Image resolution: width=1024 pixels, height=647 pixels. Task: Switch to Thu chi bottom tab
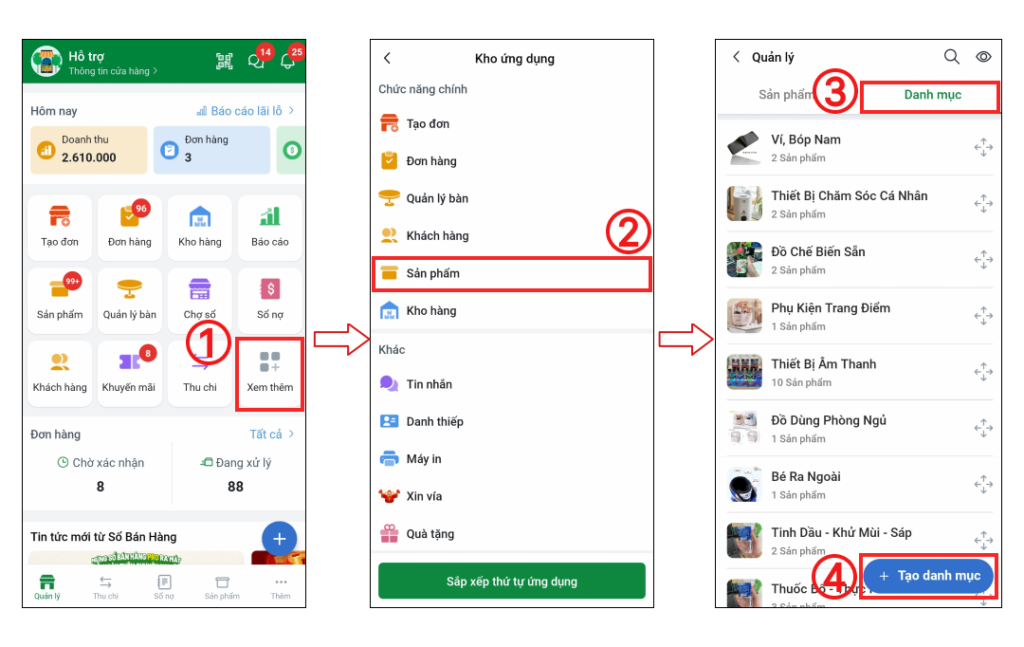coord(105,587)
